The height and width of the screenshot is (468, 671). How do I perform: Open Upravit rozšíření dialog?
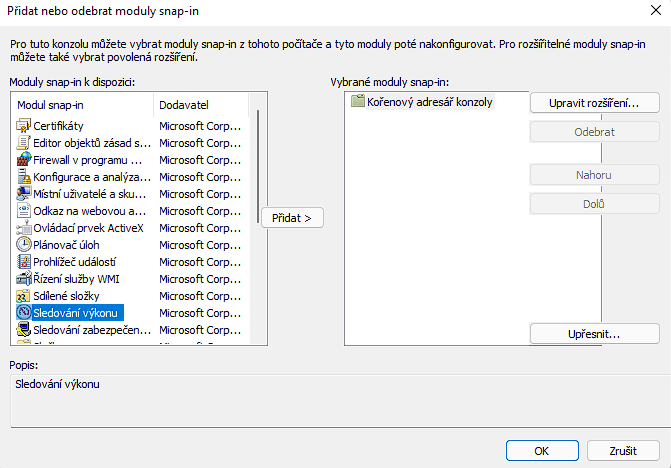pyautogui.click(x=594, y=103)
